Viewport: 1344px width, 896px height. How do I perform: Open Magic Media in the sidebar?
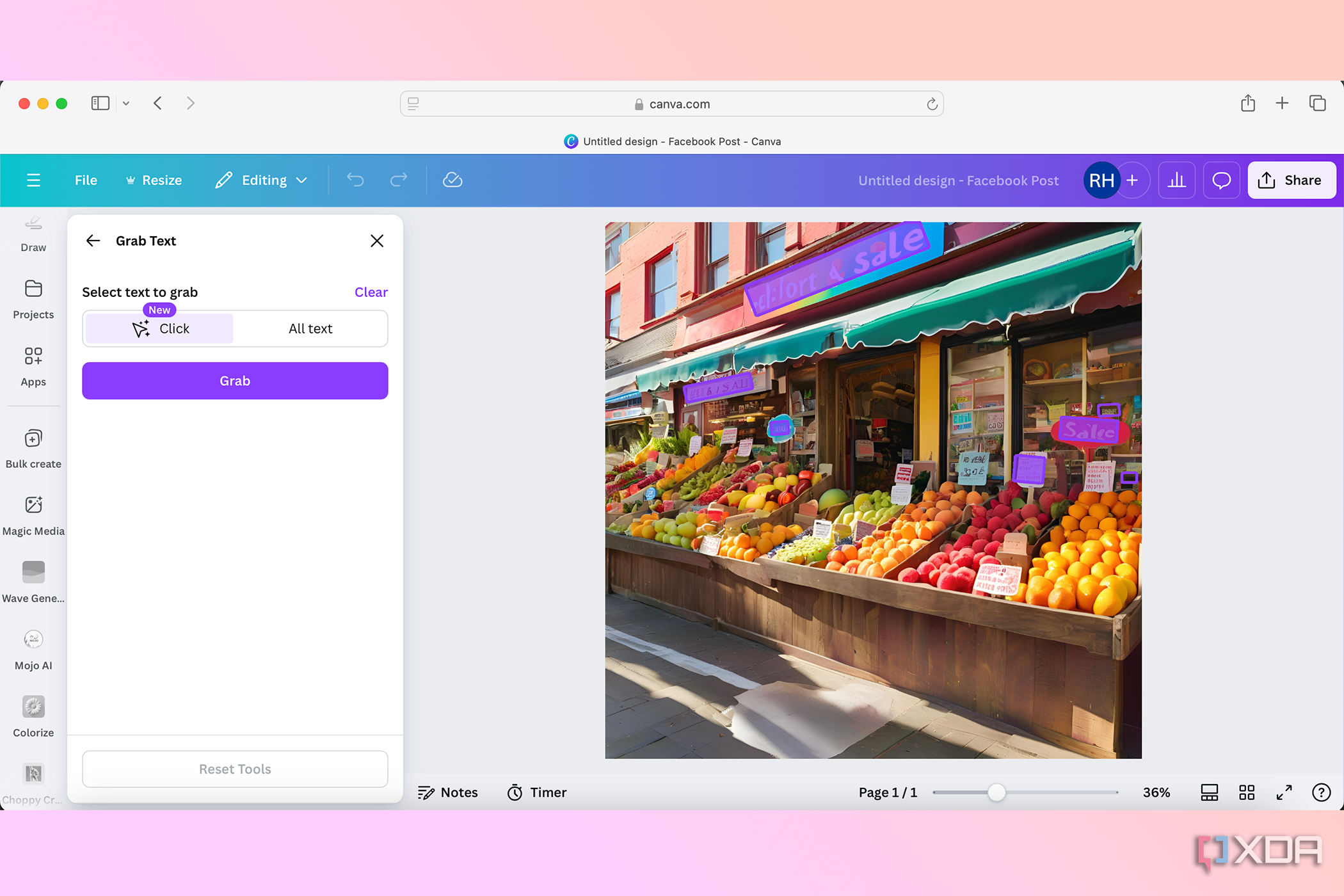(33, 516)
